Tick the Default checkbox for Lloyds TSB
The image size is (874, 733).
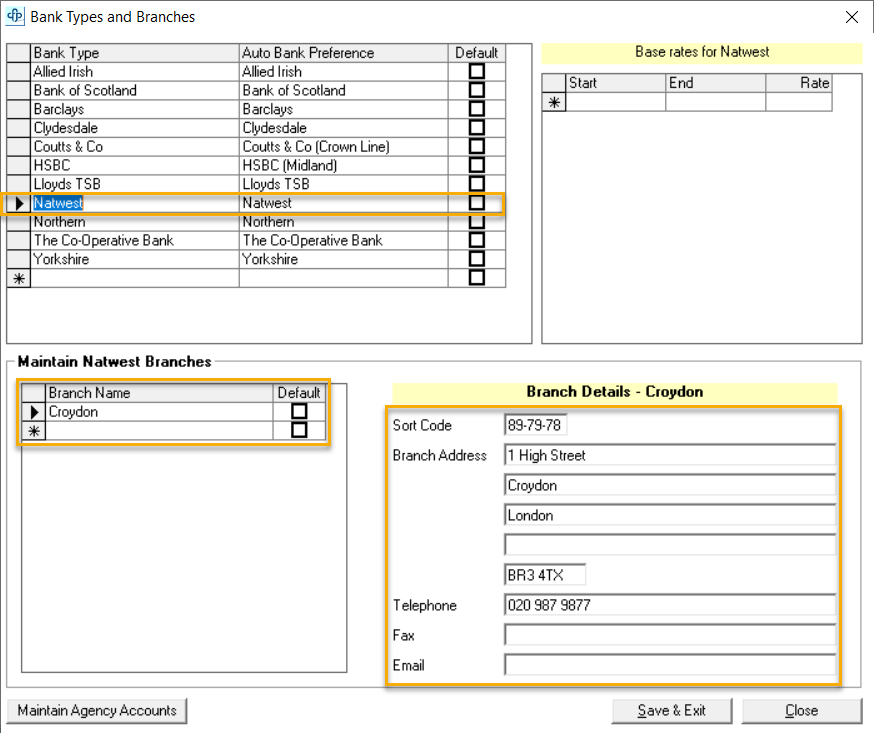click(477, 184)
